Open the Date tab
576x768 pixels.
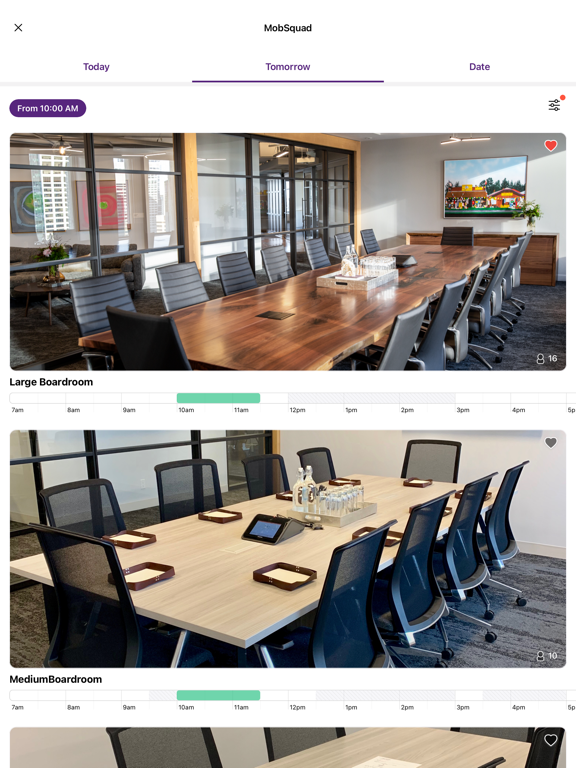pos(480,67)
